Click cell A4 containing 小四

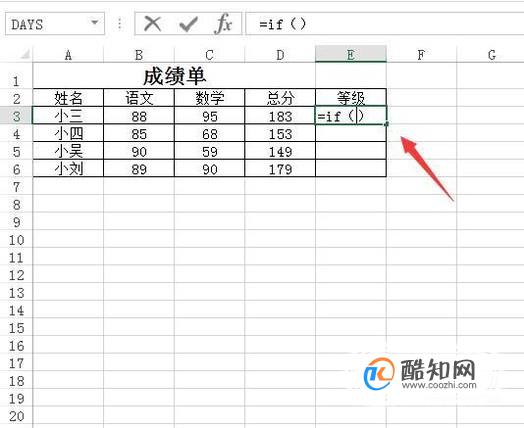click(68, 134)
